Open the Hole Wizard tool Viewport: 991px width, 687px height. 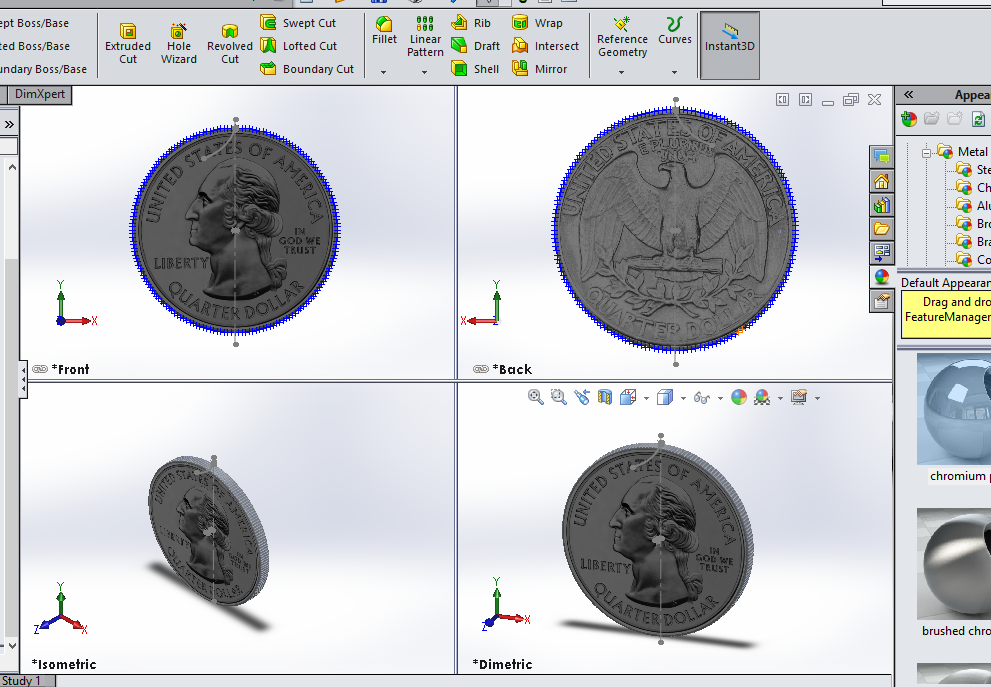179,44
